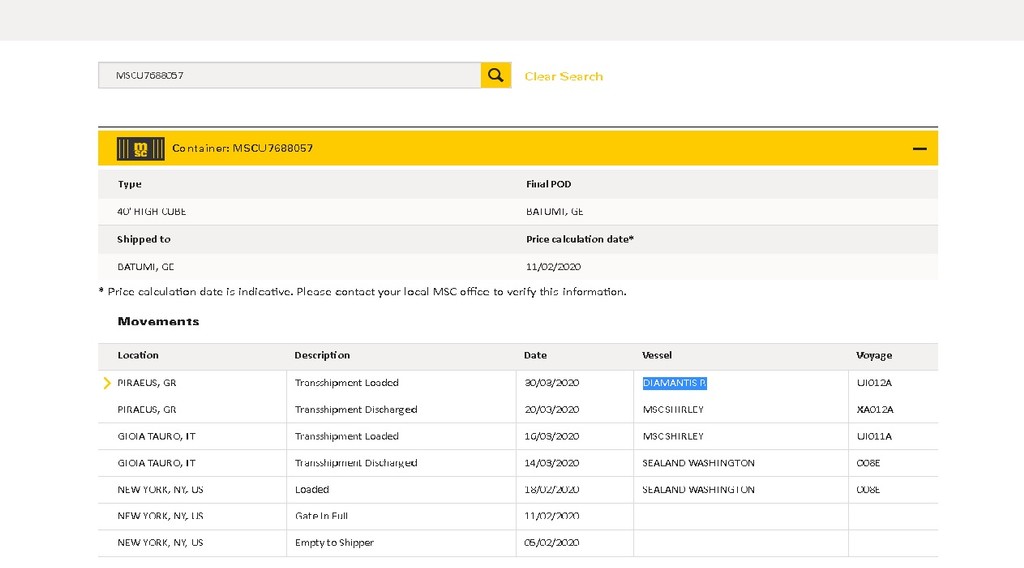Select the Vessel column header
The height and width of the screenshot is (568, 1024).
[x=656, y=355]
